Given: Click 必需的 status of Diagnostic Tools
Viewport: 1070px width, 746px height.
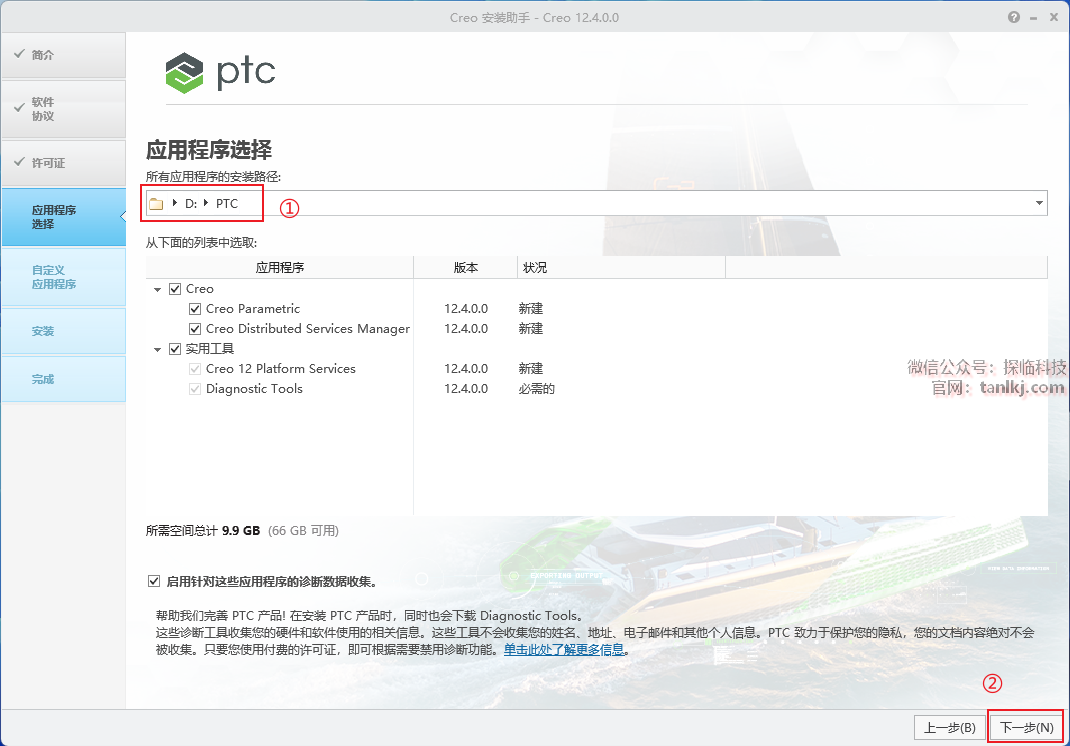Looking at the screenshot, I should [536, 389].
